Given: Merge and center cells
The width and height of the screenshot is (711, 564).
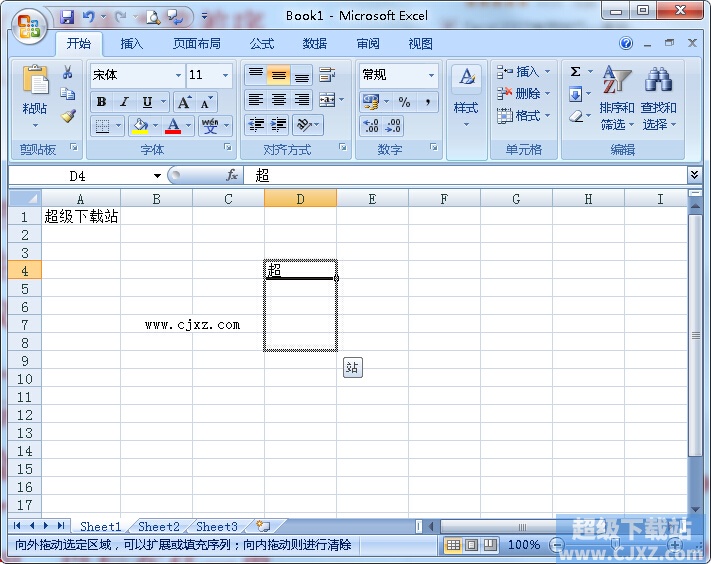Looking at the screenshot, I should click(x=327, y=100).
